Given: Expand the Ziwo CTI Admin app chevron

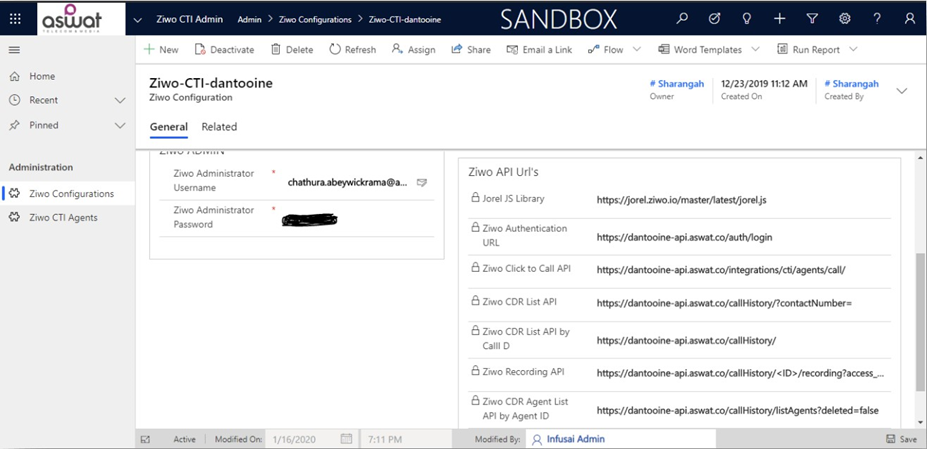Looking at the screenshot, I should [x=138, y=20].
